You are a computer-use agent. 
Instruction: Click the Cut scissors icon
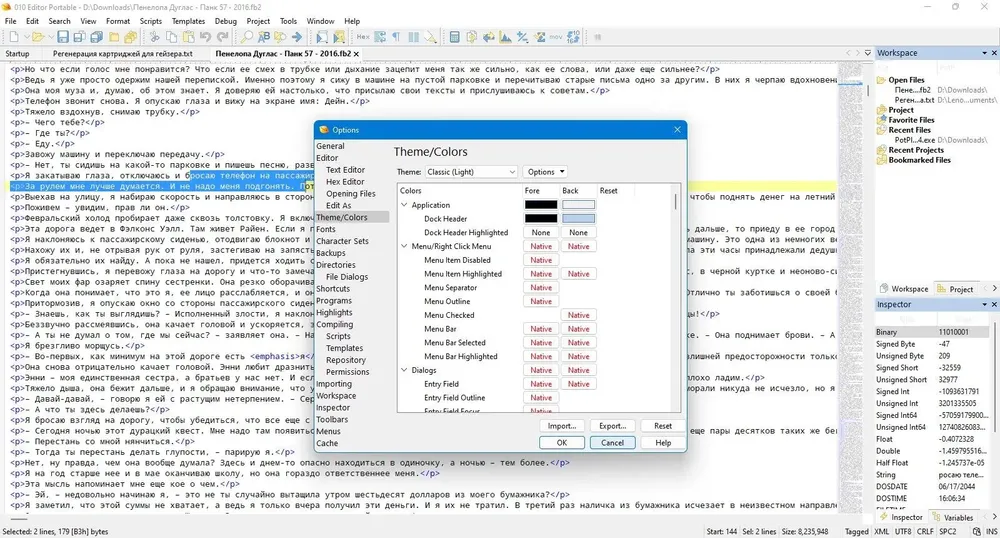(x=154, y=37)
